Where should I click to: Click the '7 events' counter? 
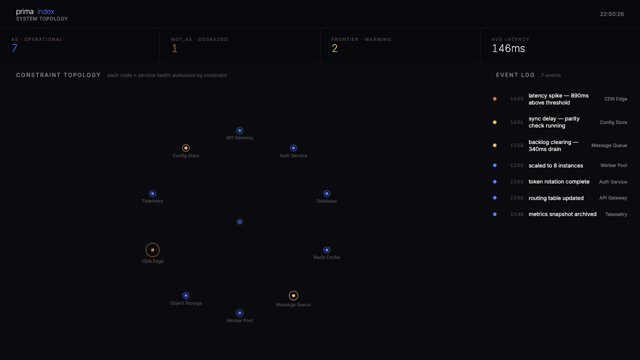pyautogui.click(x=551, y=75)
